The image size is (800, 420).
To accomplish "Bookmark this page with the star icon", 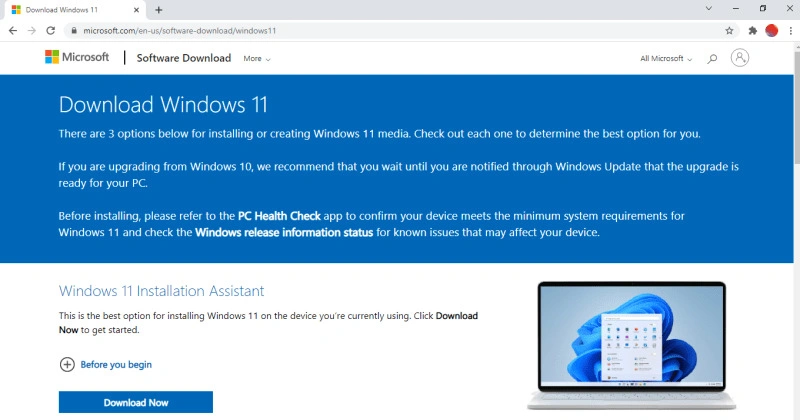I will tap(729, 31).
